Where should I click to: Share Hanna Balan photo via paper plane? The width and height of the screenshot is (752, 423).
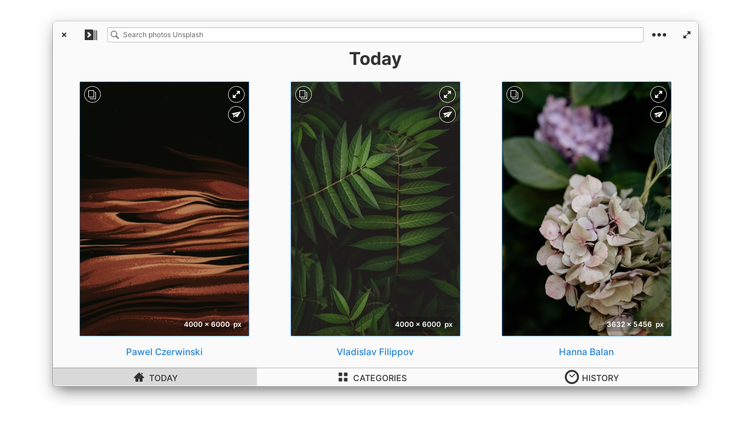click(x=658, y=115)
